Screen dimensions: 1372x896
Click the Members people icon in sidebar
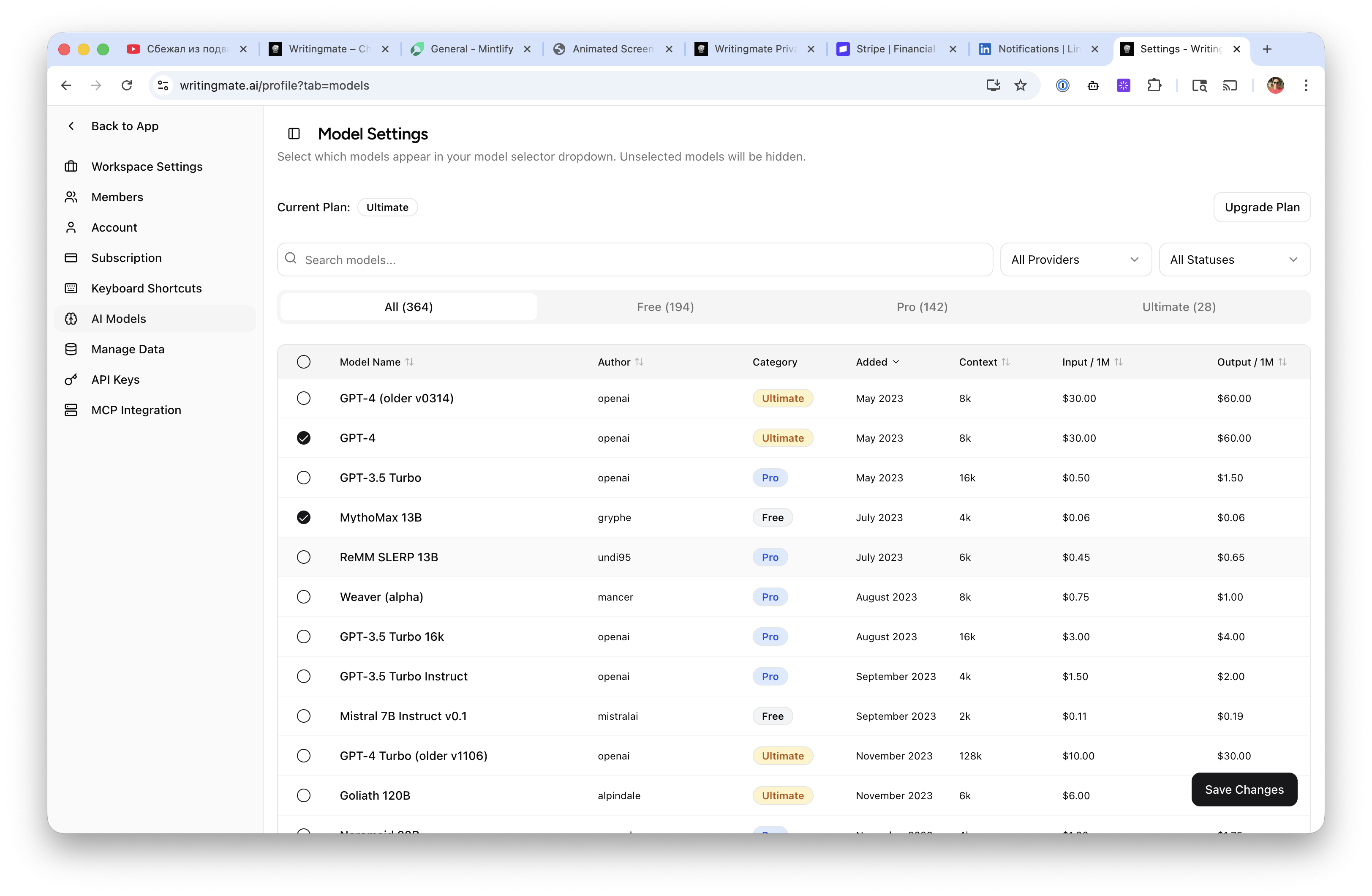[71, 197]
